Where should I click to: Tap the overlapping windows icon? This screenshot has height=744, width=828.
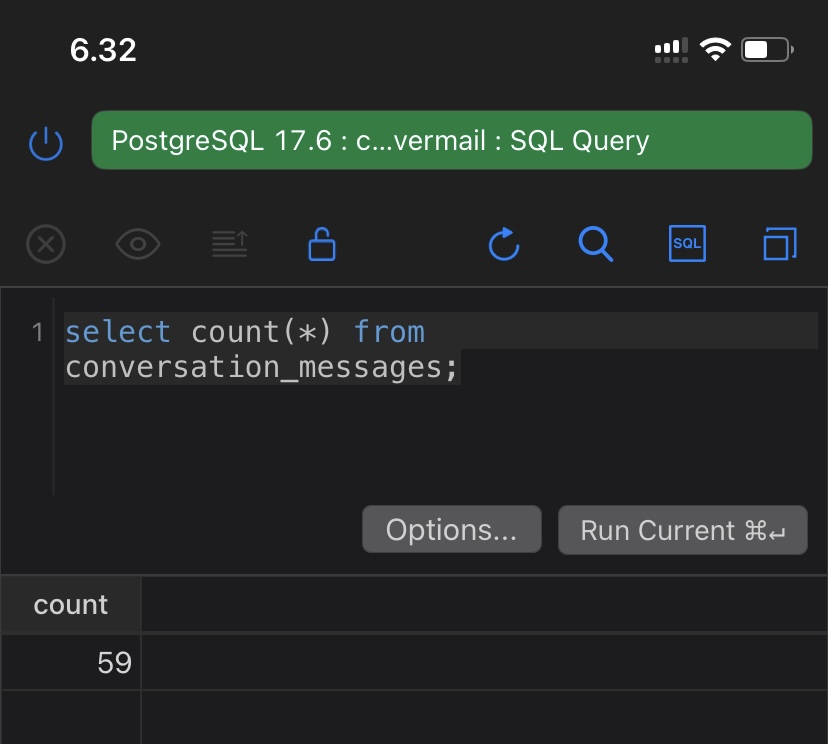[x=780, y=244]
